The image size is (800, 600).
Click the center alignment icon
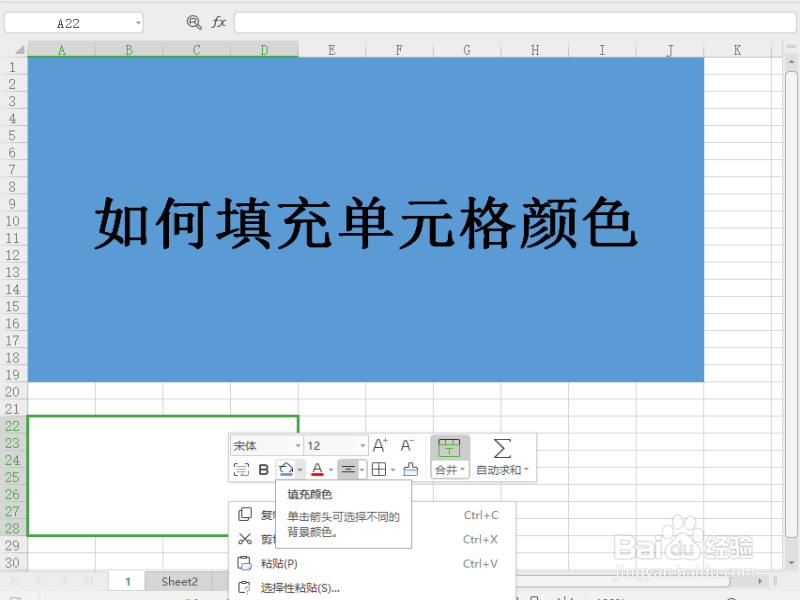[348, 469]
